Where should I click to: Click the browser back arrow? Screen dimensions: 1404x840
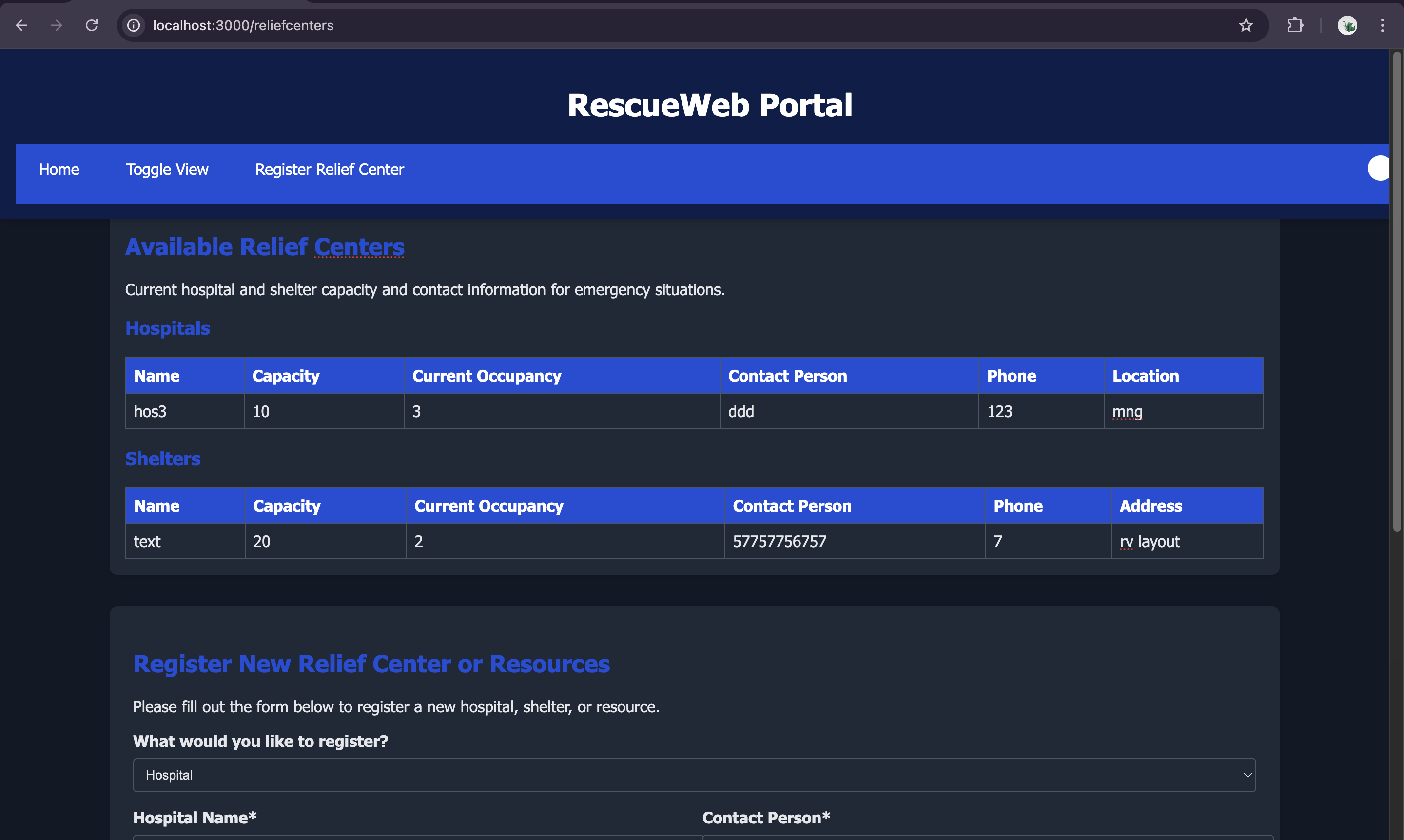(21, 25)
